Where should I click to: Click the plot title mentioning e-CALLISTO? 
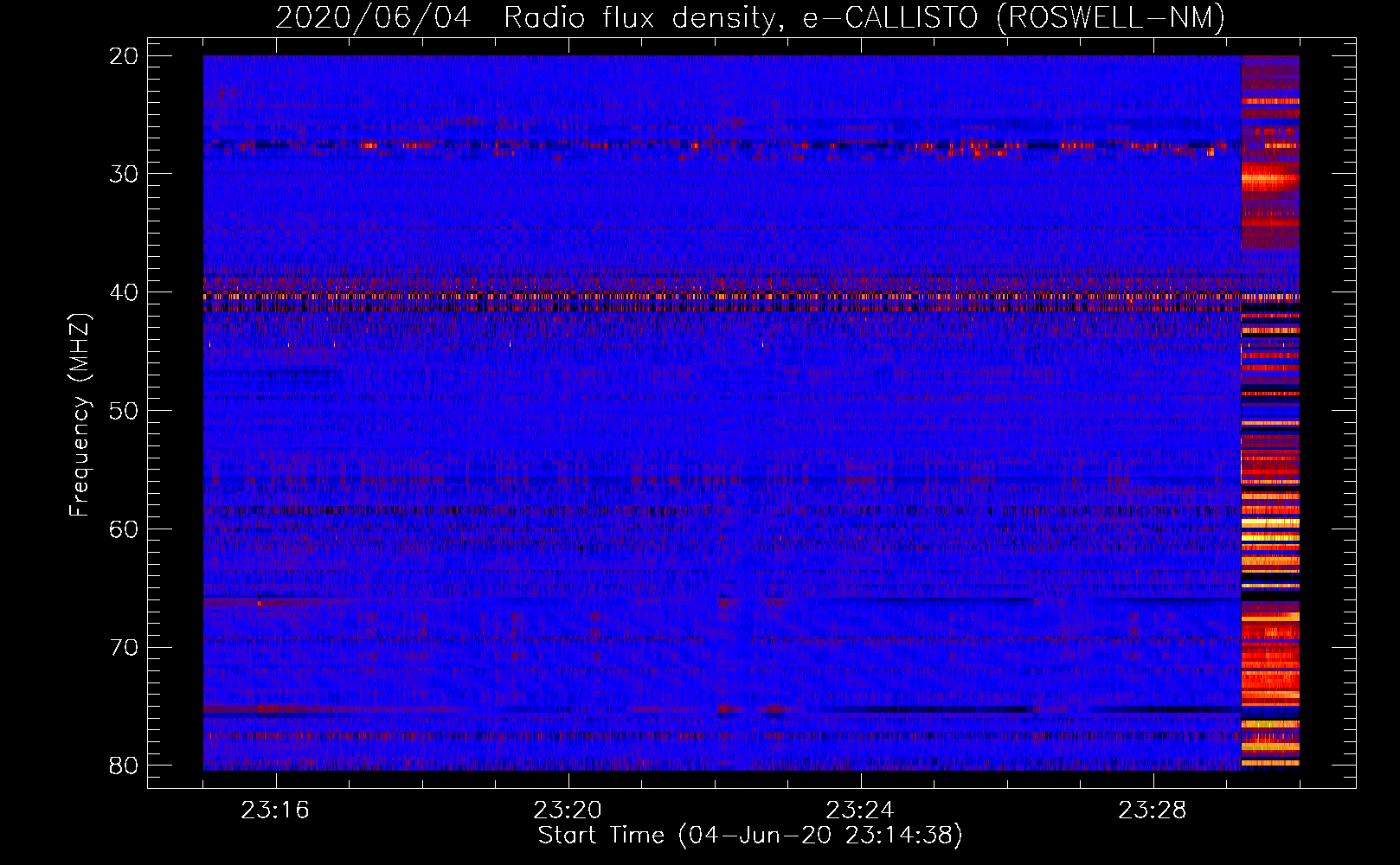click(750, 17)
